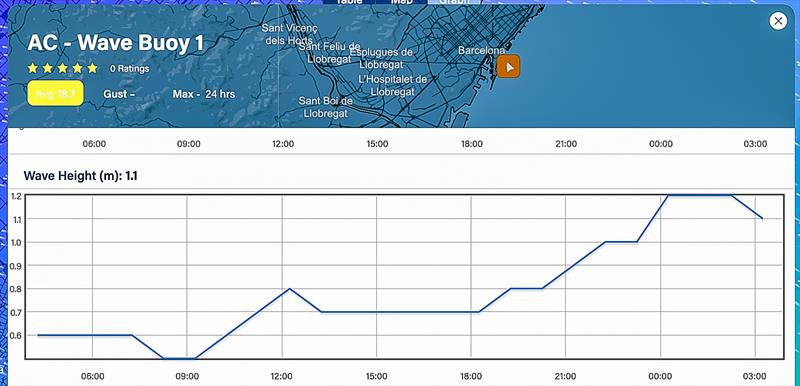Viewport: 800px width, 386px height.
Task: Switch to the Map tab
Action: click(x=402, y=2)
